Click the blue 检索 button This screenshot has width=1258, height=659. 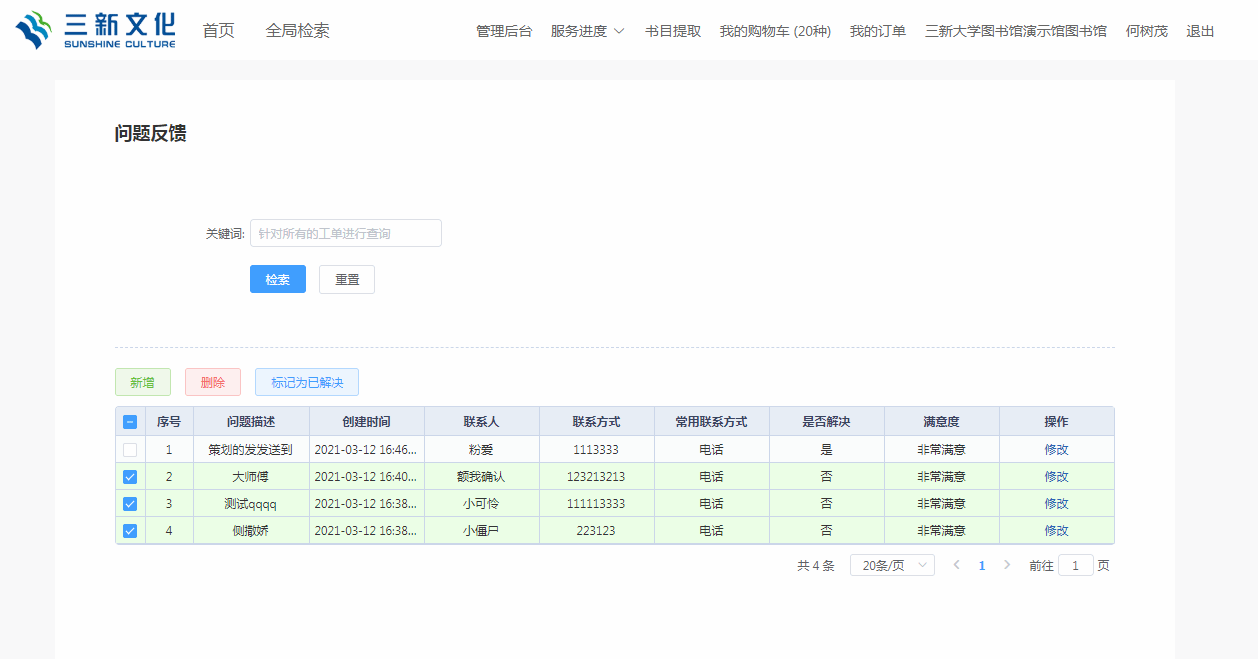pyautogui.click(x=277, y=280)
